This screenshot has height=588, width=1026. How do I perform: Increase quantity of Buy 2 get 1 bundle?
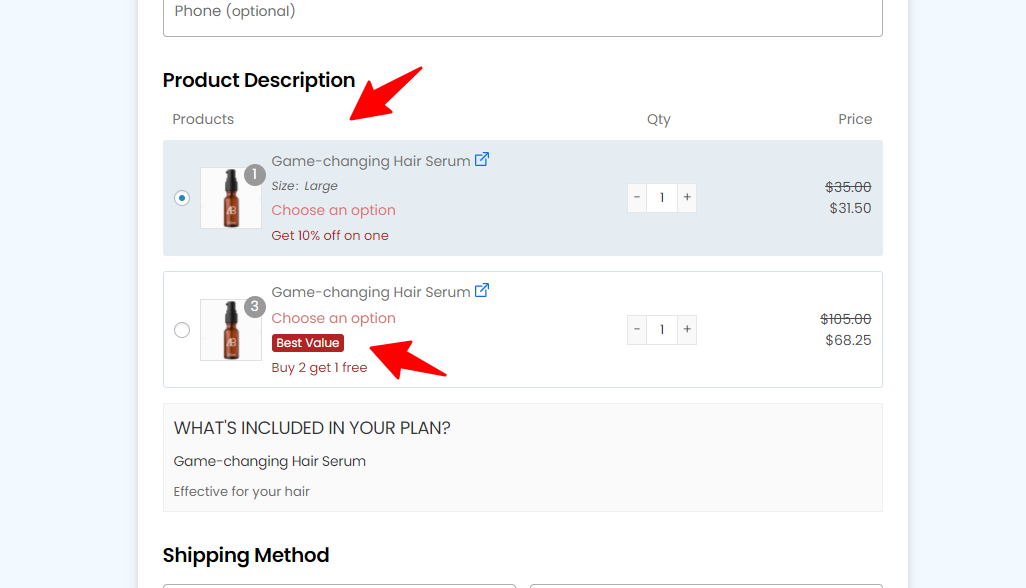point(686,329)
